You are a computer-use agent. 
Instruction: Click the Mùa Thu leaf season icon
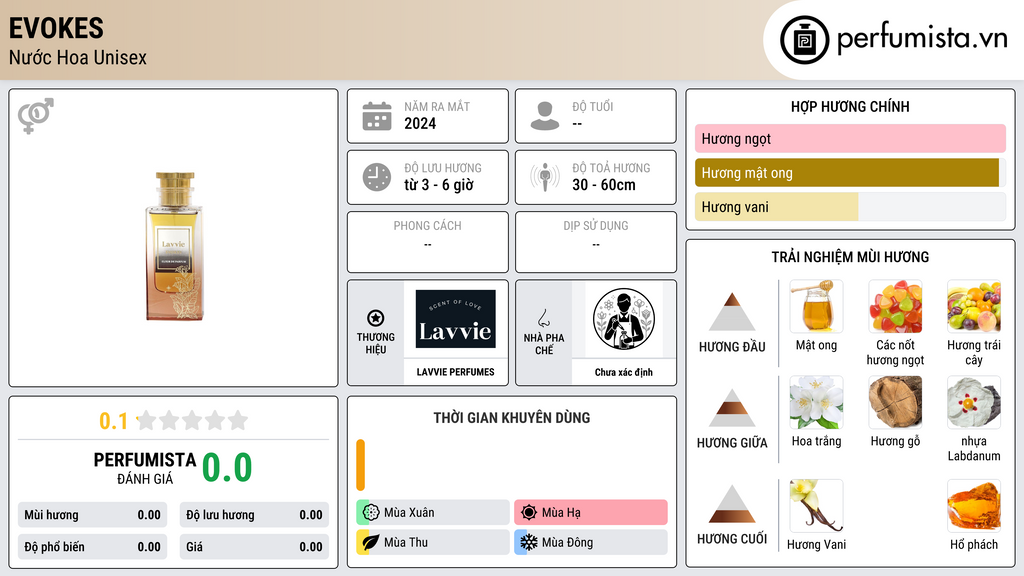371,542
